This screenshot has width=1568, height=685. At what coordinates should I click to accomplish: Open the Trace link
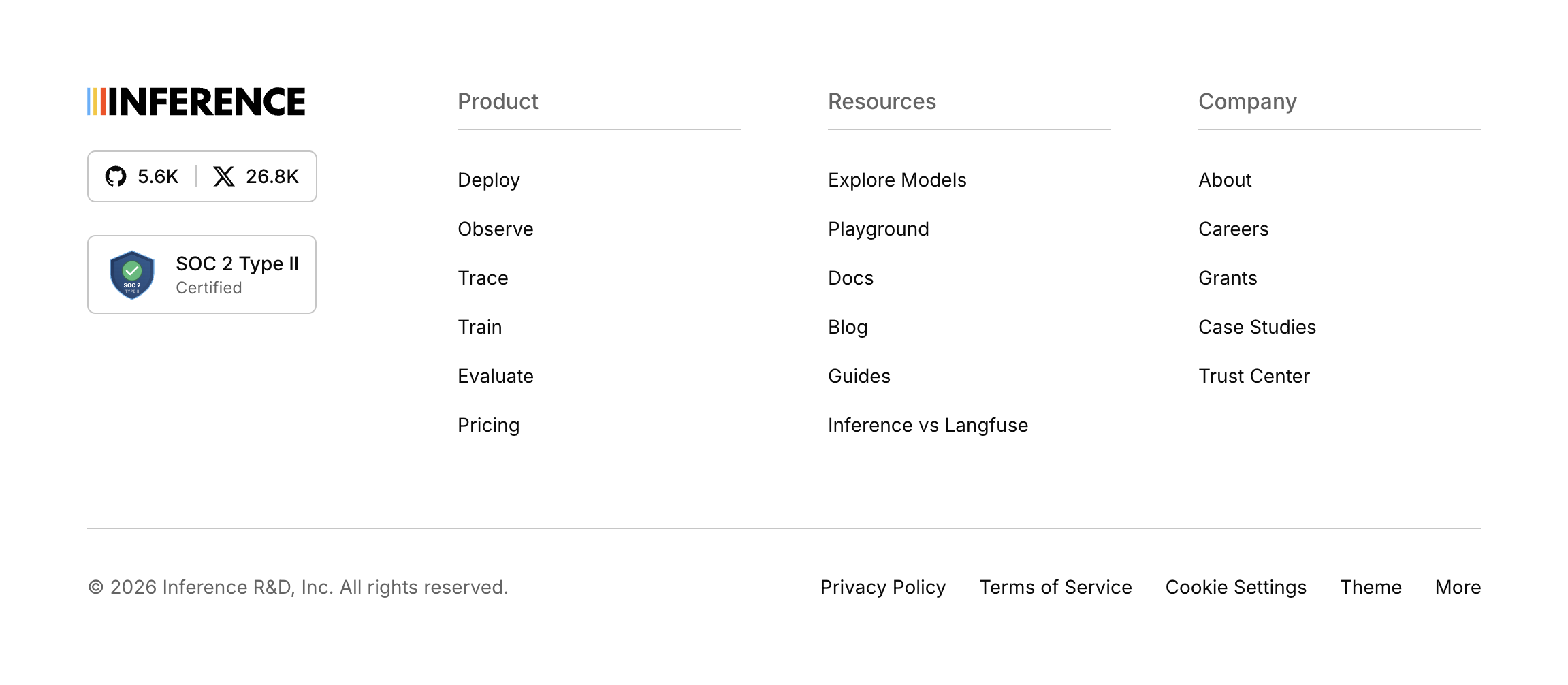[x=483, y=278]
